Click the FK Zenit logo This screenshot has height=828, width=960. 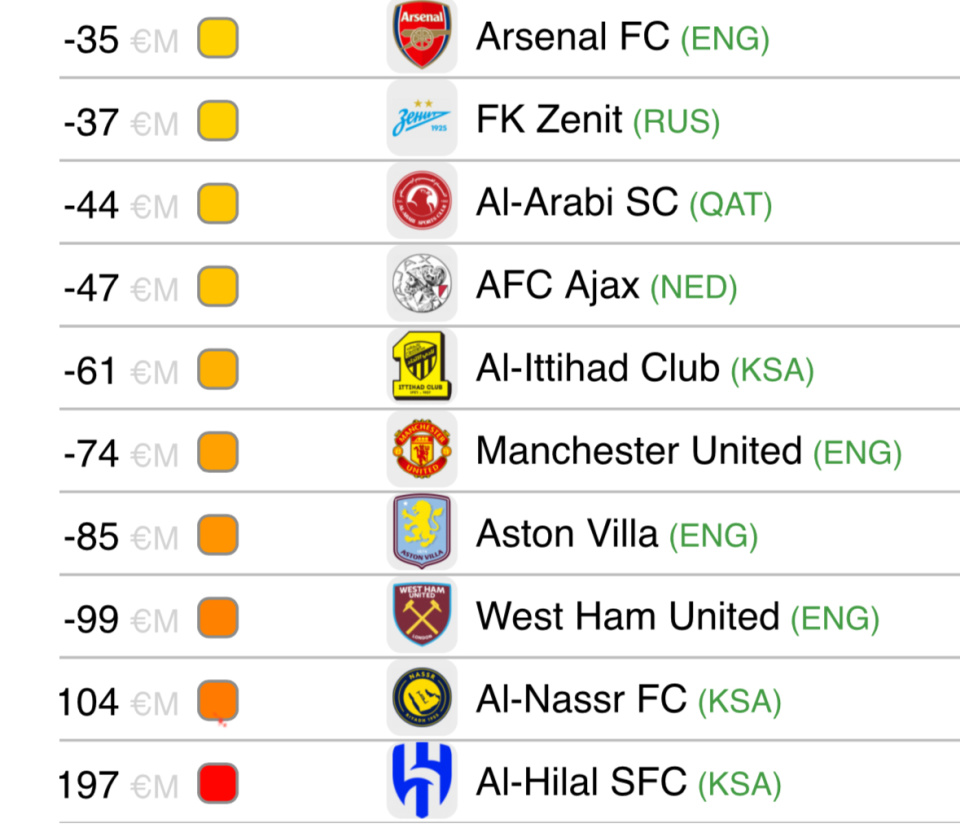421,121
